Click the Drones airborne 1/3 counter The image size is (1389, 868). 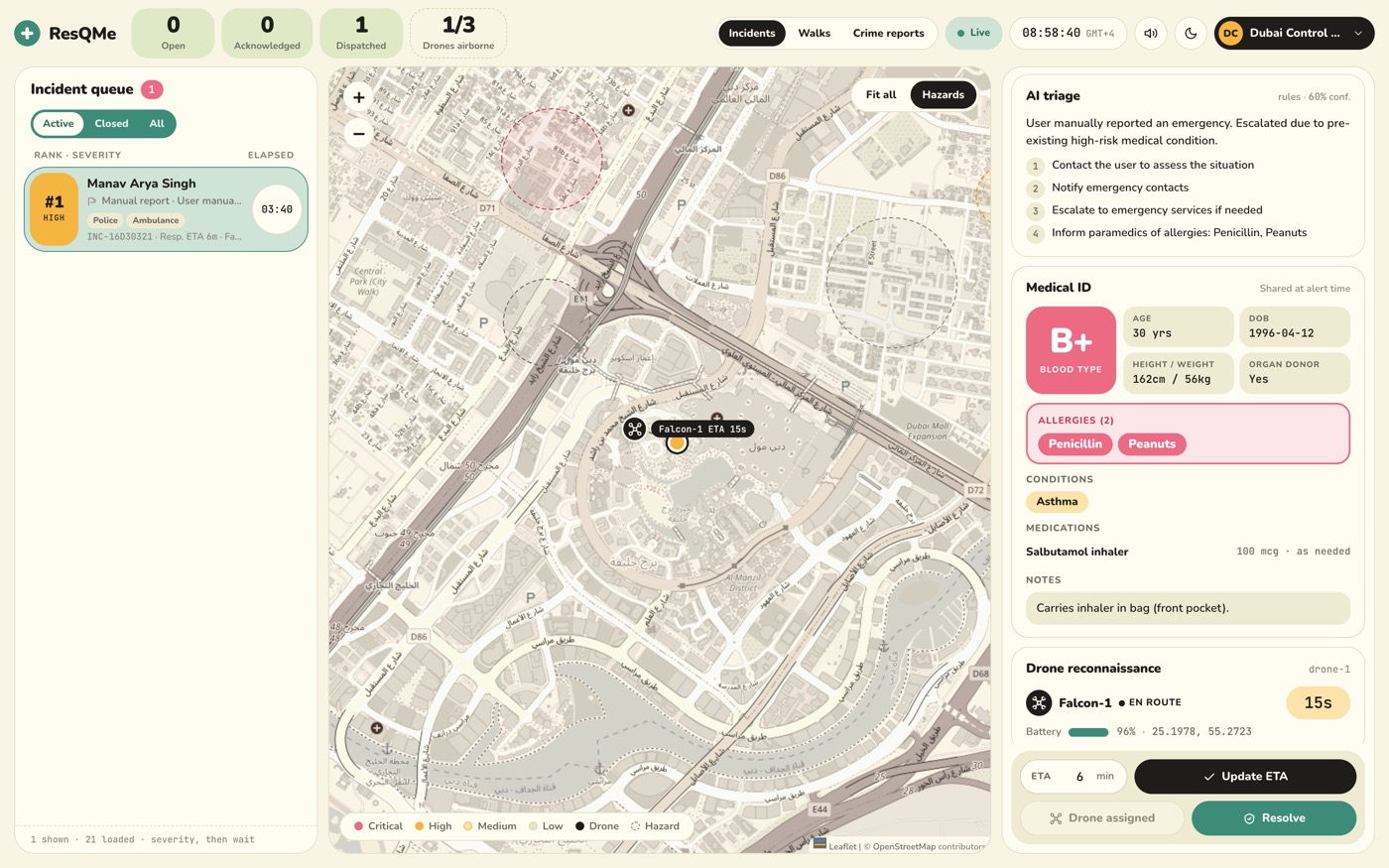coord(458,33)
